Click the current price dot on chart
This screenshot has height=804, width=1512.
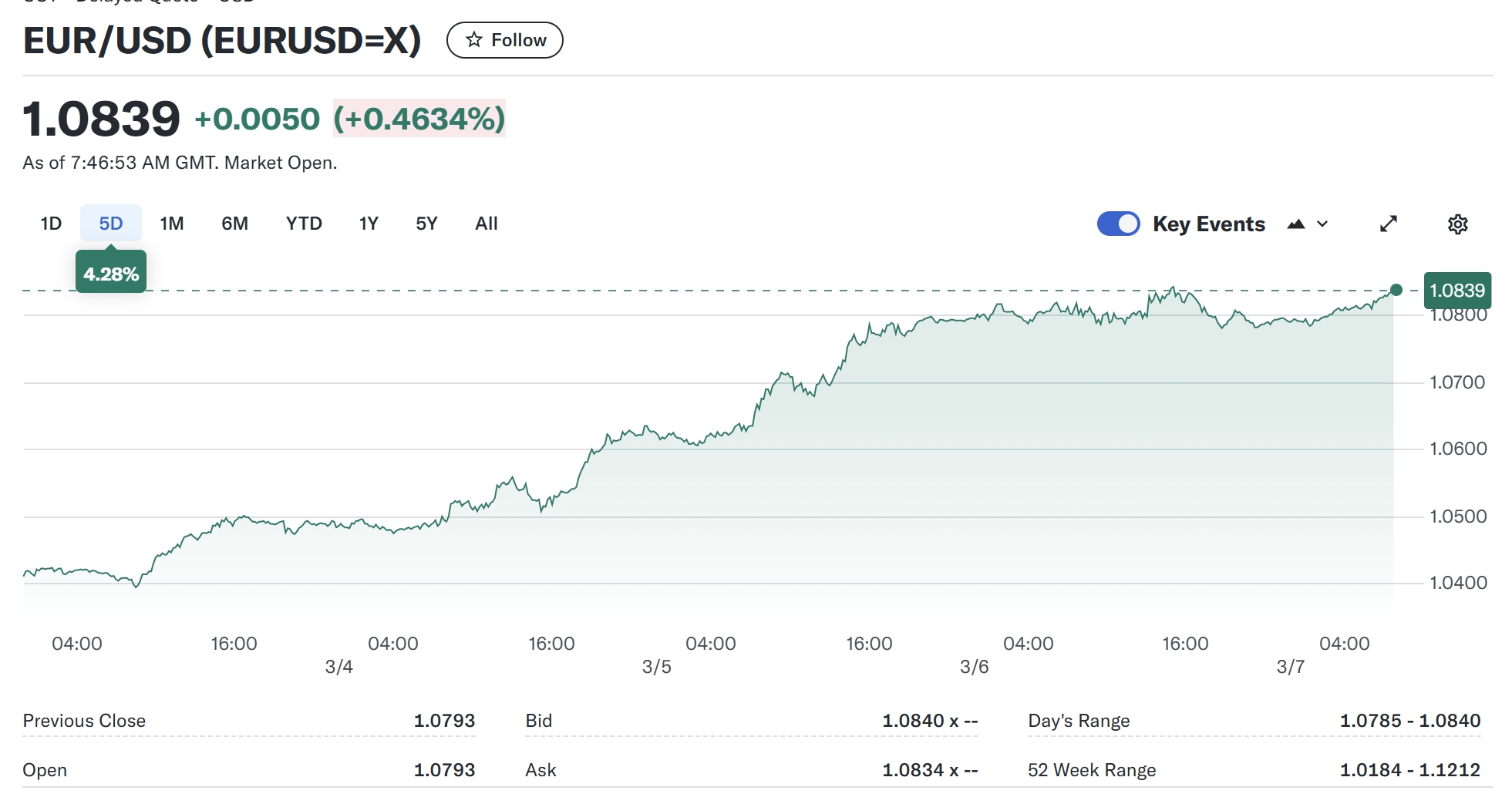[1396, 291]
